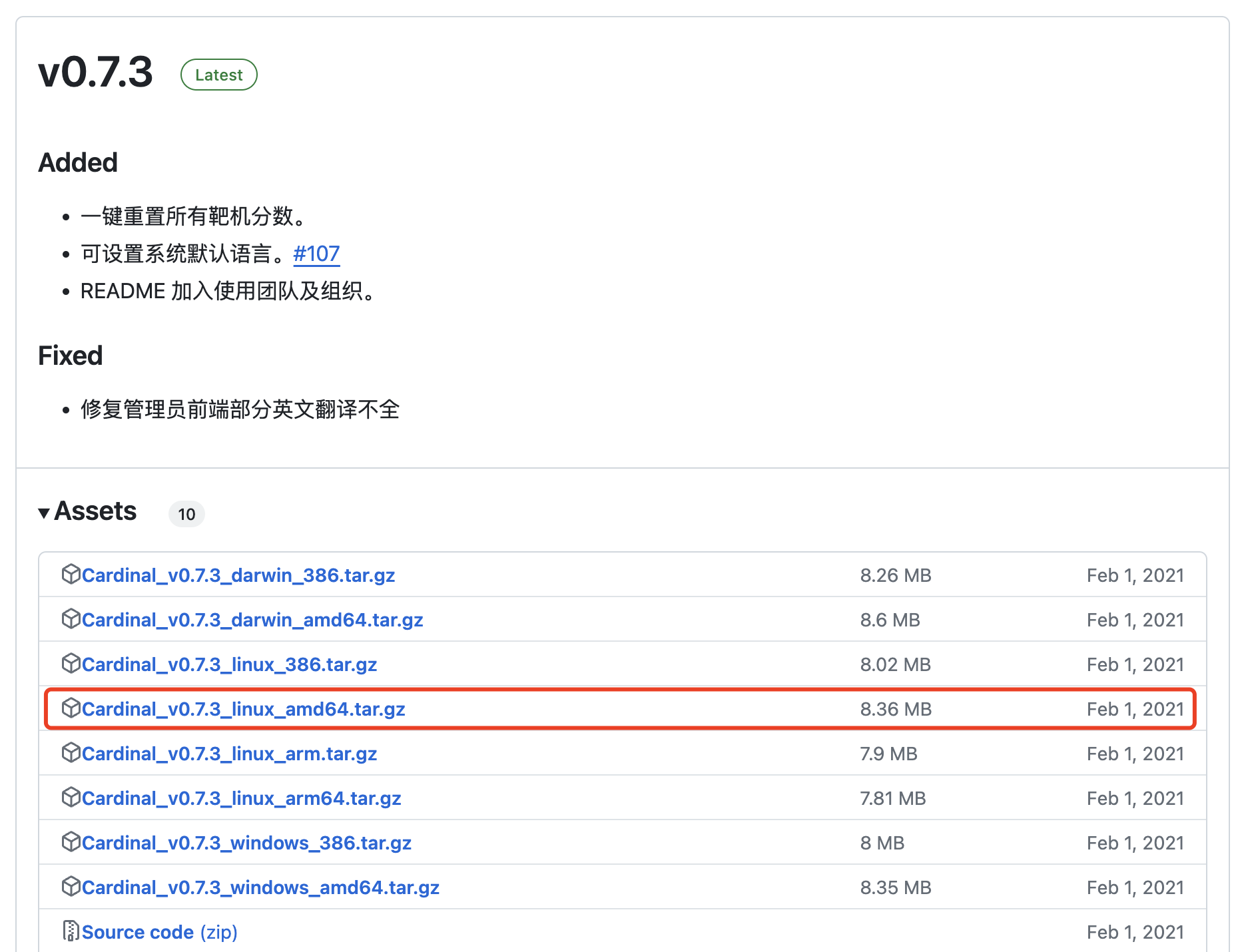
Task: Select the 8.02 MB size value
Action: [x=896, y=664]
